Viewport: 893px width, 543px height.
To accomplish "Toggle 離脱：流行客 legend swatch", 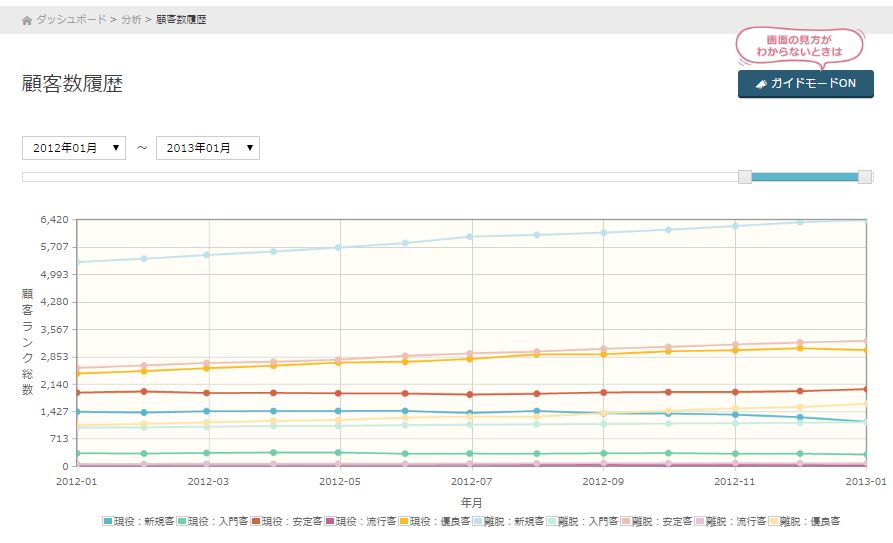I will point(700,521).
